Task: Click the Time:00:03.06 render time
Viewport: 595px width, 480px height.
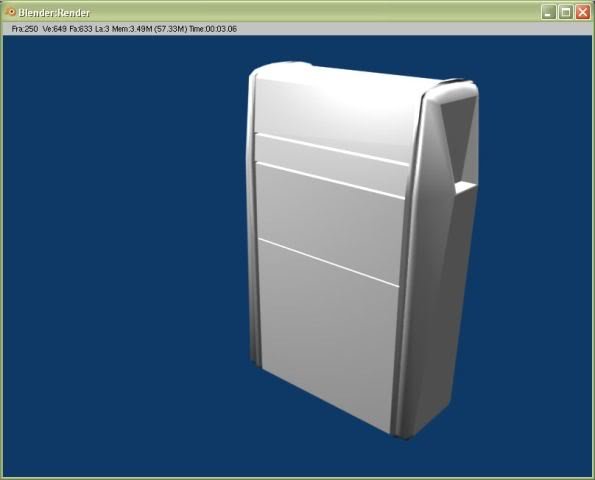Action: pyautogui.click(x=213, y=29)
